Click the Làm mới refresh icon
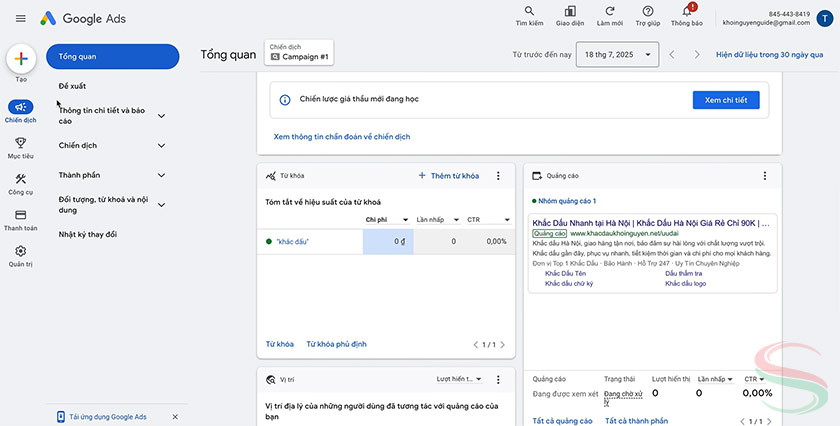 click(x=608, y=13)
